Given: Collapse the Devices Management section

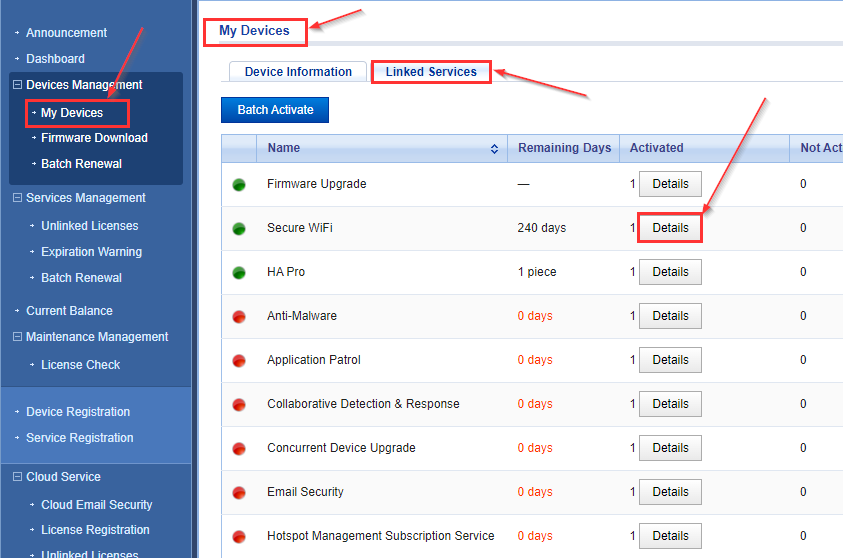Looking at the screenshot, I should tap(17, 85).
